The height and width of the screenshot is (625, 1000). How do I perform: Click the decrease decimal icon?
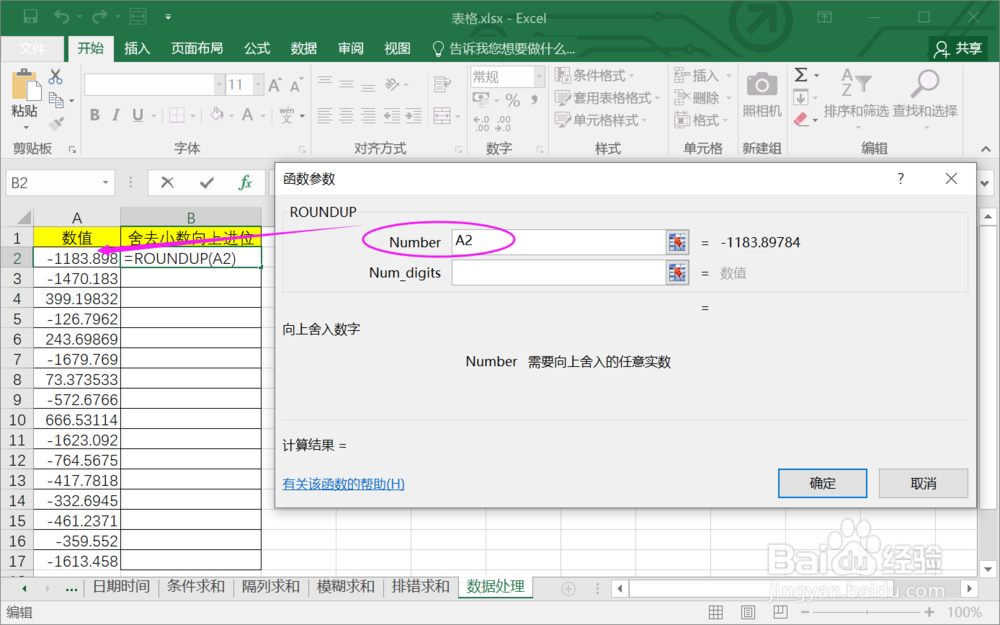[x=503, y=123]
